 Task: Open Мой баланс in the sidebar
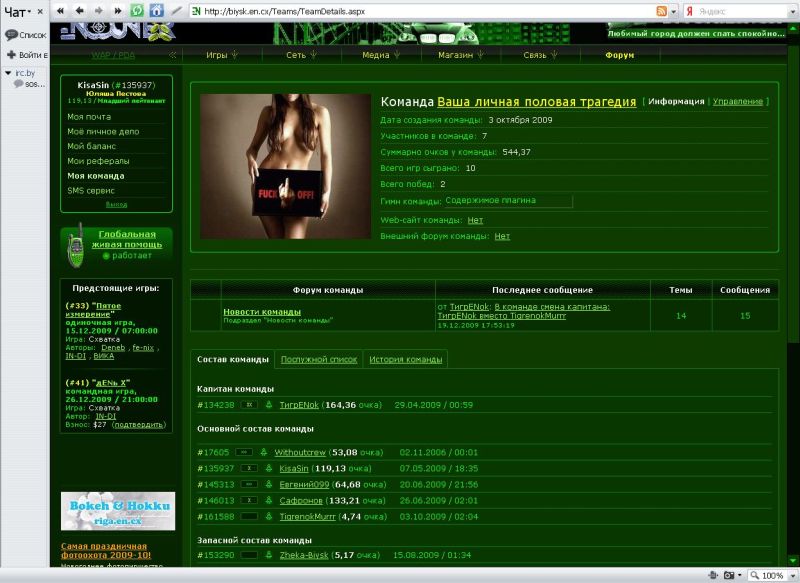click(x=92, y=146)
